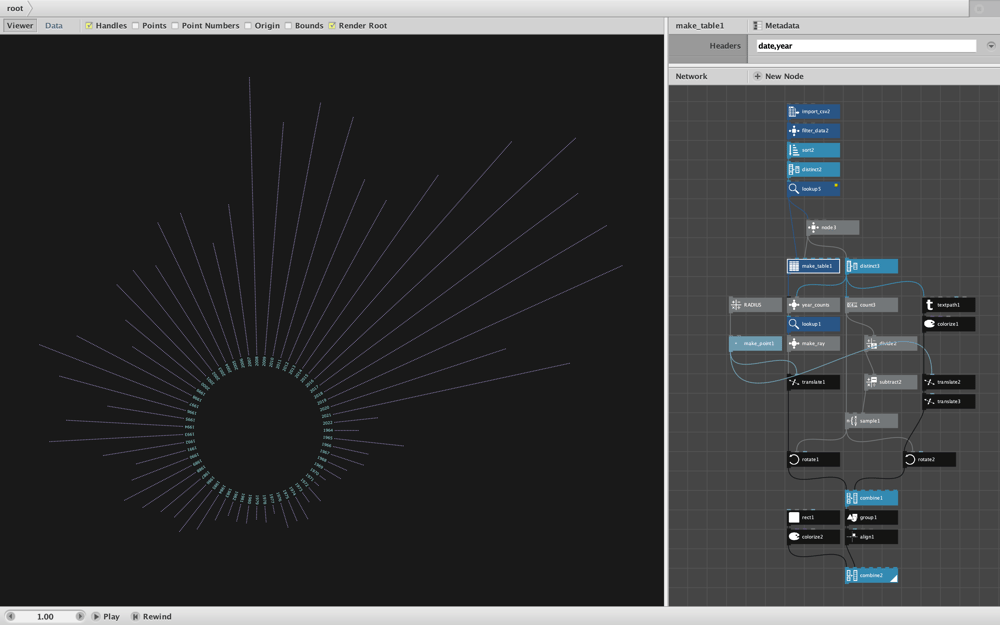Click the textpath1 node's T icon
This screenshot has width=1000, height=625.
929,305
